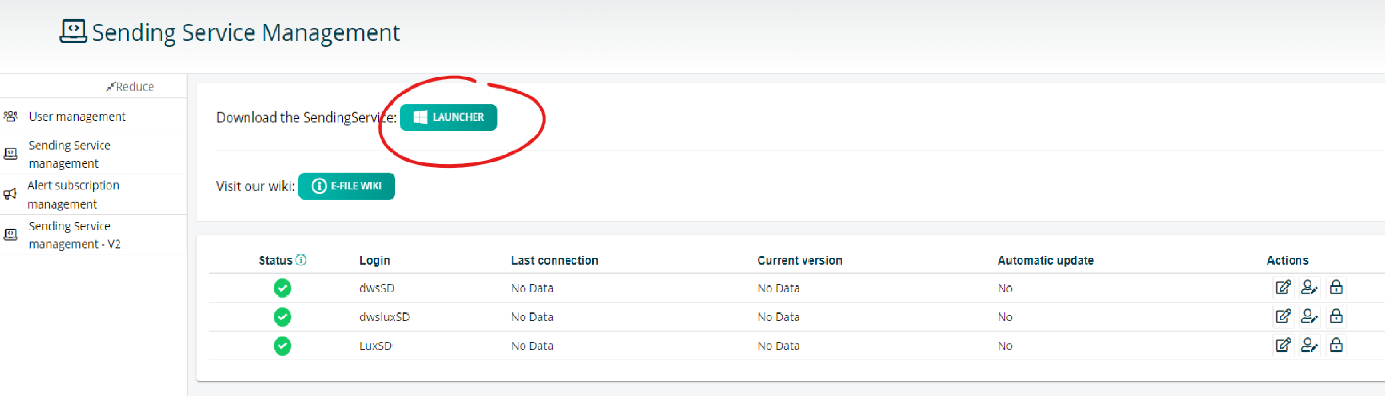Click green status check for dwsSD
The image size is (1385, 396).
pyautogui.click(x=283, y=288)
